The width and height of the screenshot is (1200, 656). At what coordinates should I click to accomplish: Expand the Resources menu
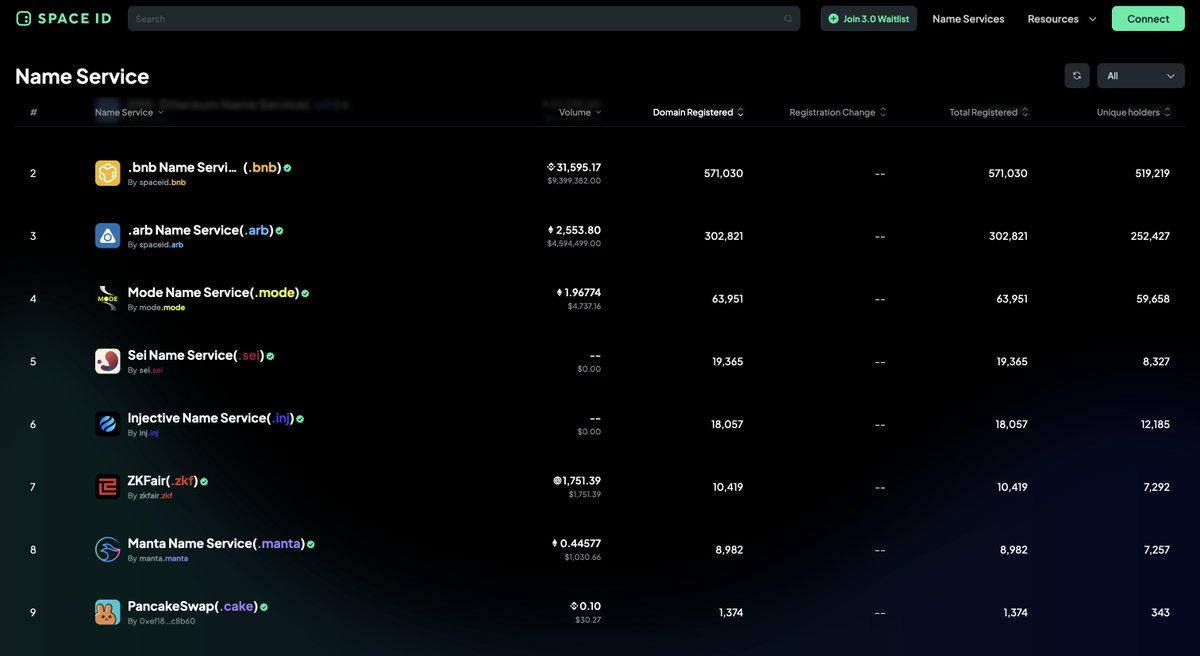[x=1062, y=19]
